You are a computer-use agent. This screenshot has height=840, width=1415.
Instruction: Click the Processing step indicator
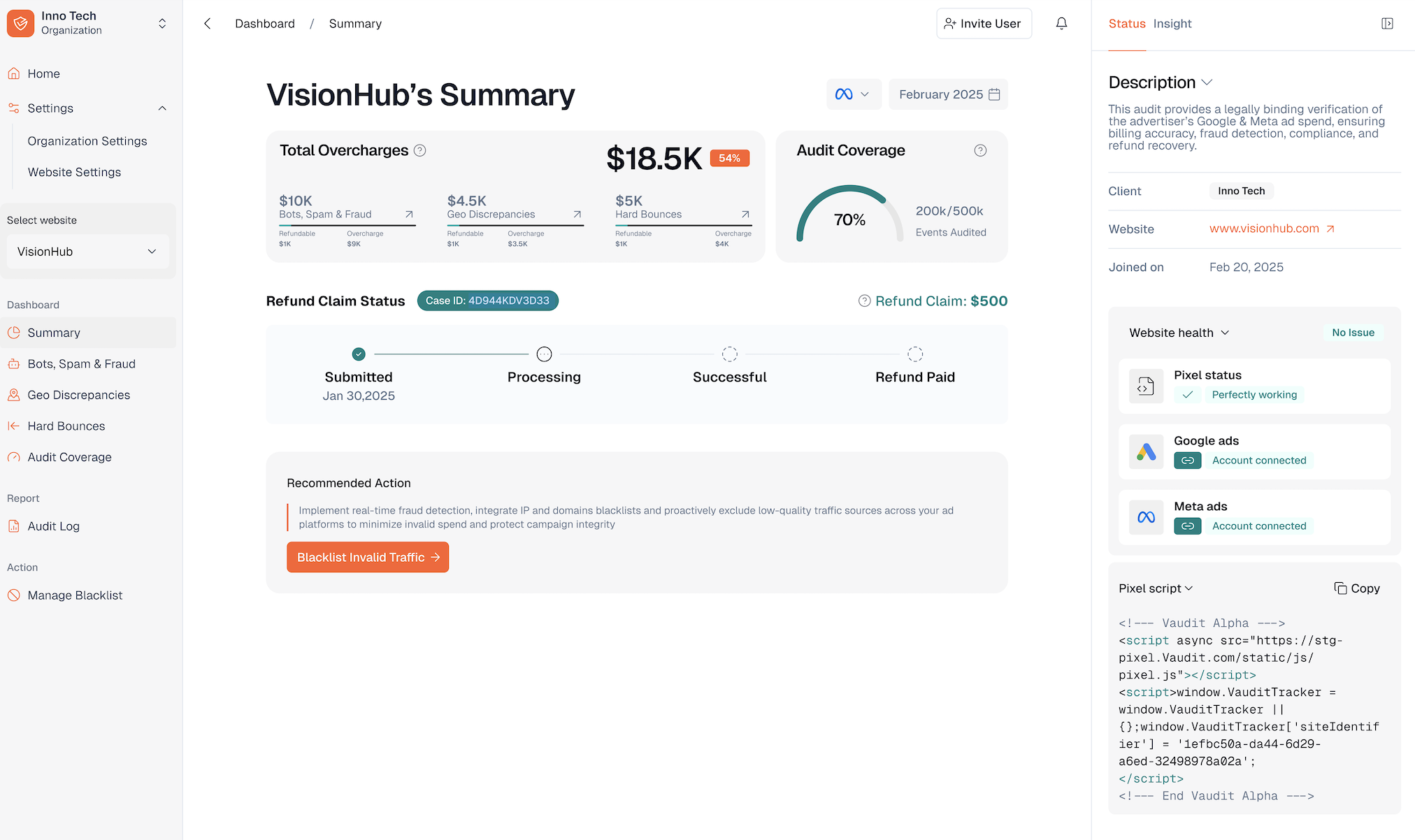(544, 354)
